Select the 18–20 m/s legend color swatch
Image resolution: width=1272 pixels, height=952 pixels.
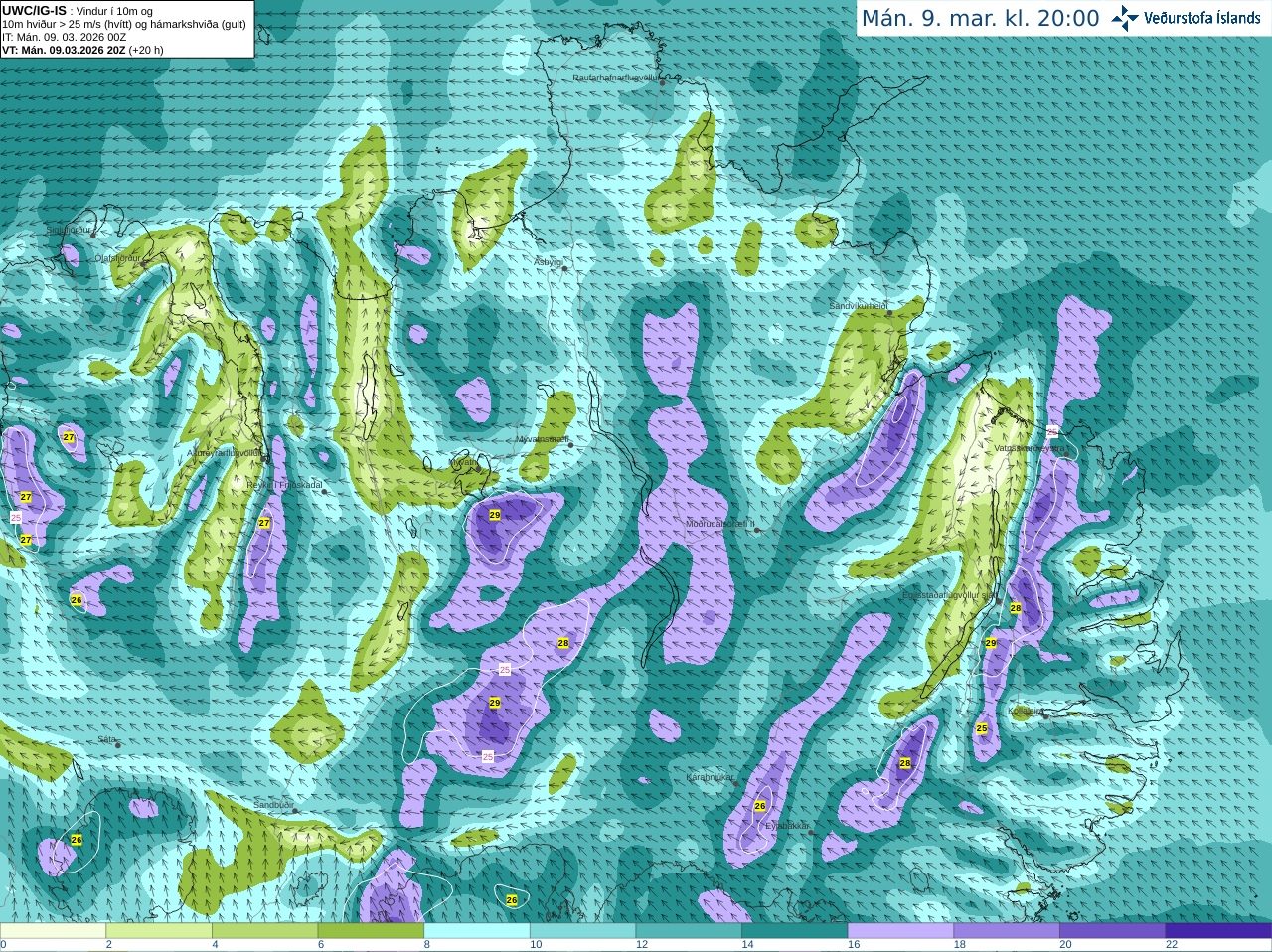pos(1007,931)
